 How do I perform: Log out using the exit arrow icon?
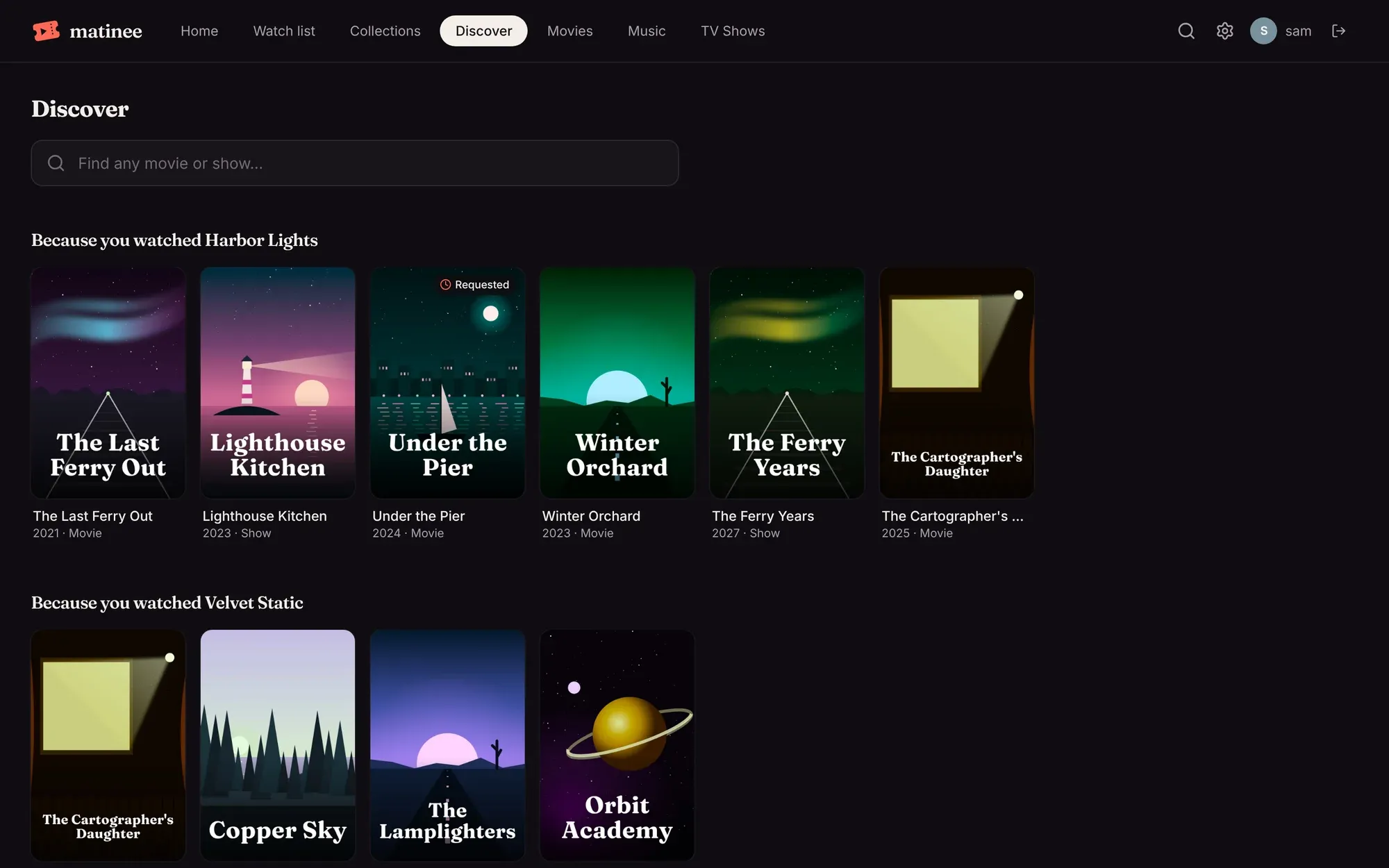pos(1338,31)
